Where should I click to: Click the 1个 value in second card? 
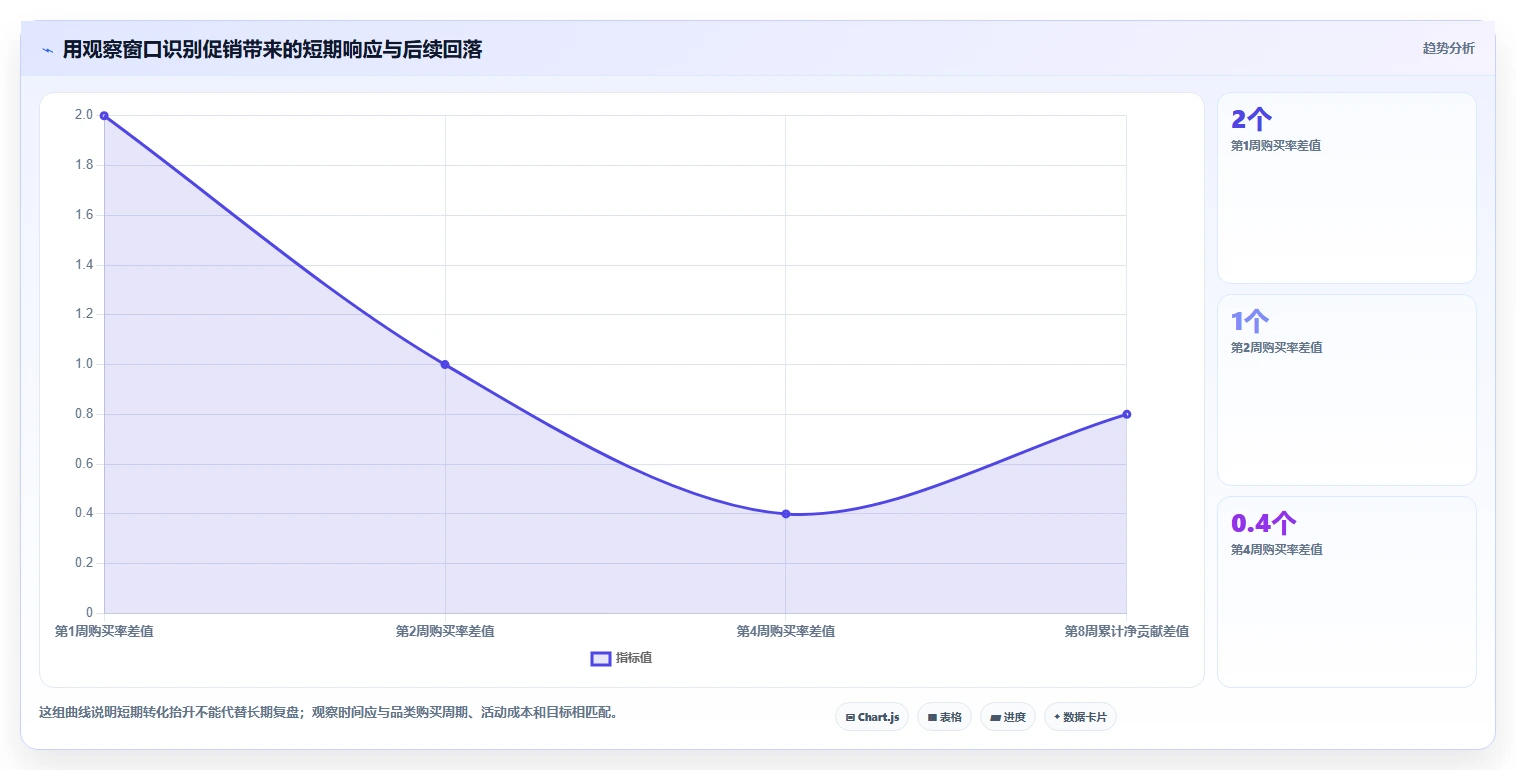point(1250,322)
